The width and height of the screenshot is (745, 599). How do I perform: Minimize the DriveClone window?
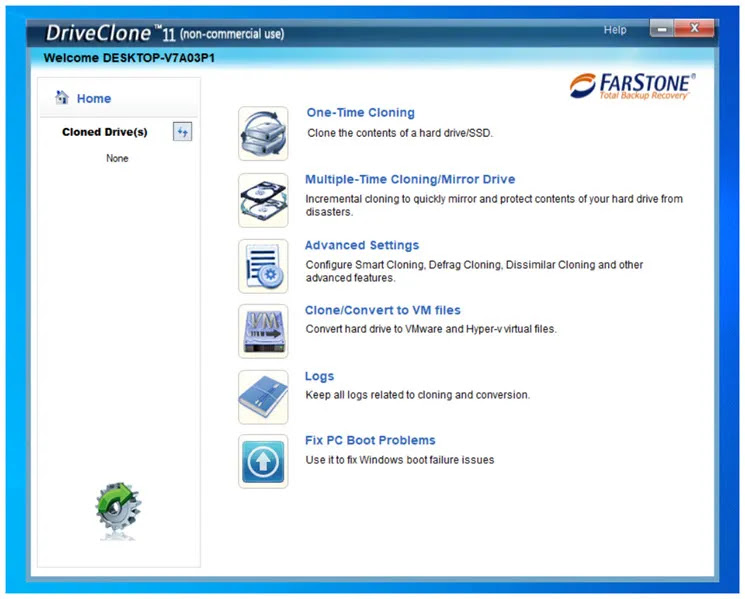[x=661, y=29]
